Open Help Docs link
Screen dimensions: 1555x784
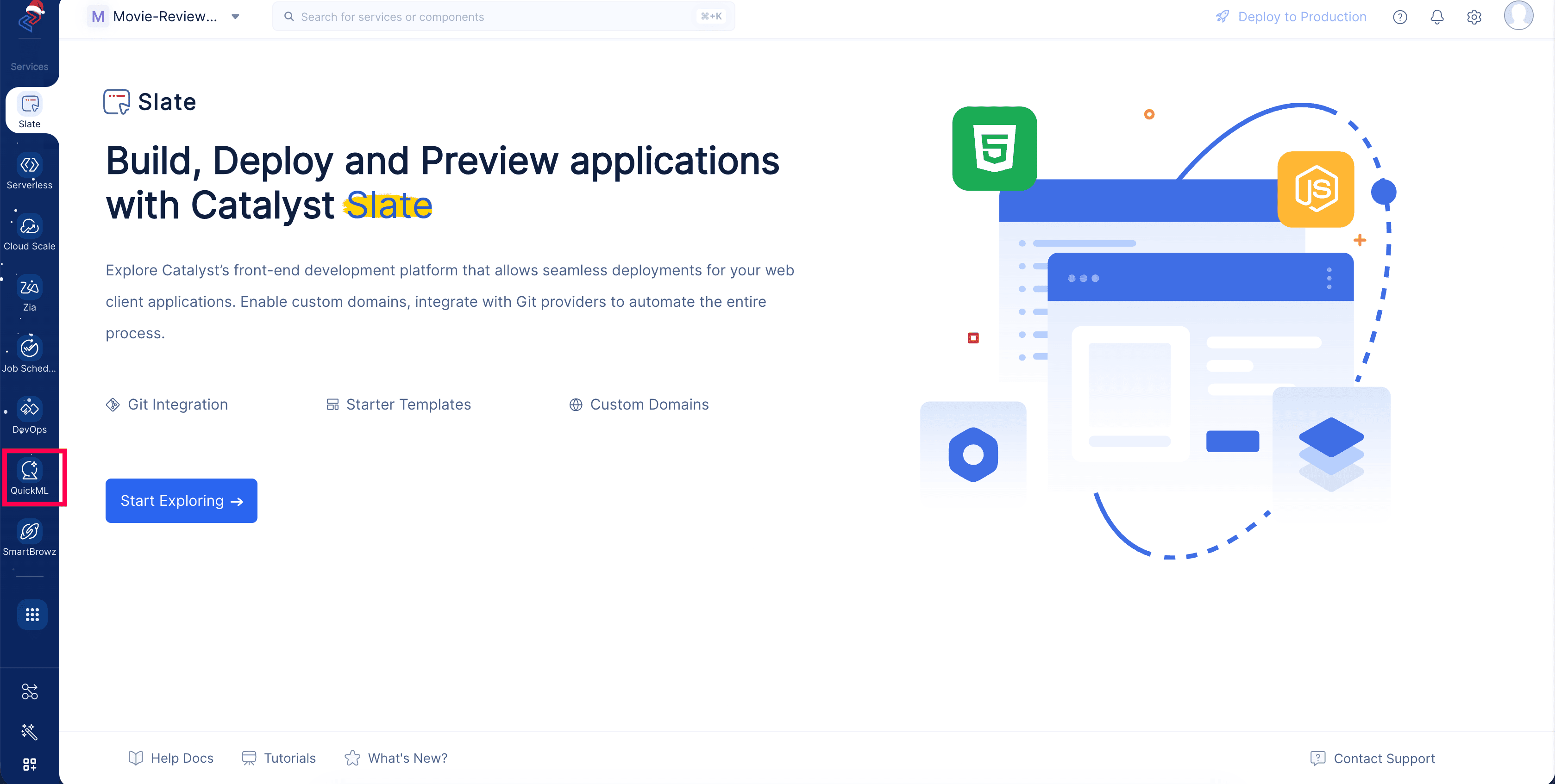(x=171, y=758)
